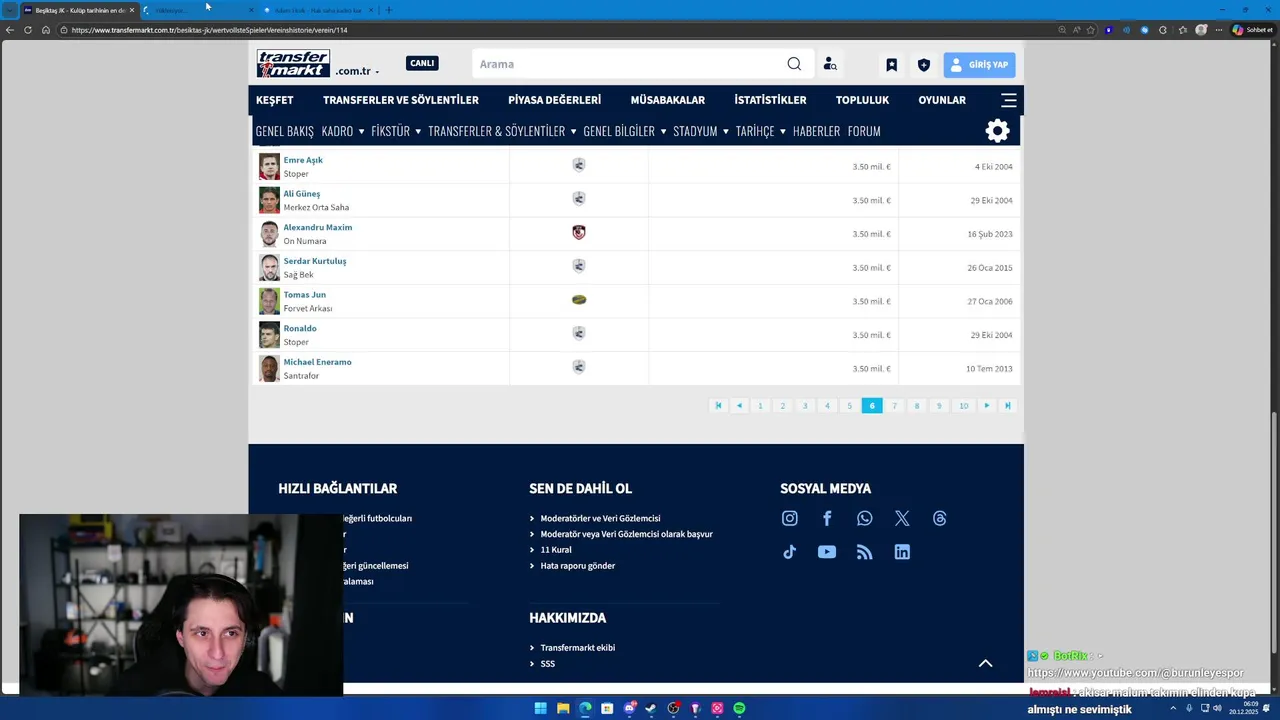This screenshot has height=720, width=1280.
Task: Open Michael Eneramo player link
Action: [x=318, y=362]
